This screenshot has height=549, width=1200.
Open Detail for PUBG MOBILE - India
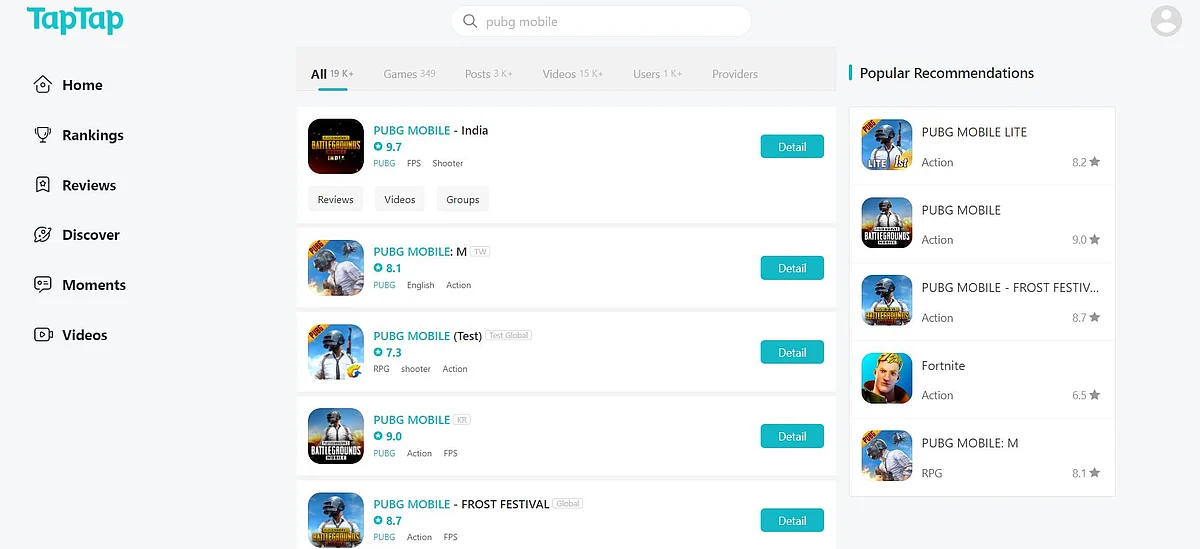(792, 147)
